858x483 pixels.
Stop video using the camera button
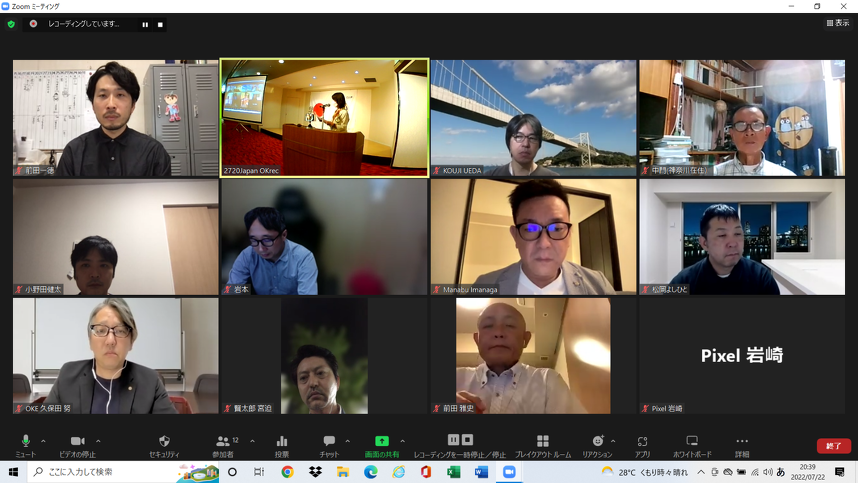click(x=77, y=443)
